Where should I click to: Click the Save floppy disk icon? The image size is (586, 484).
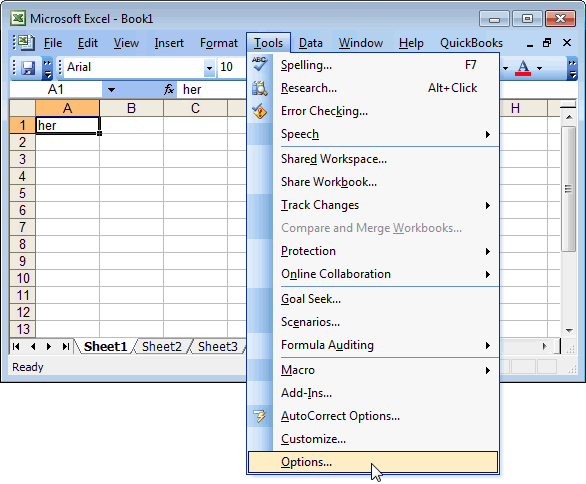[28, 68]
